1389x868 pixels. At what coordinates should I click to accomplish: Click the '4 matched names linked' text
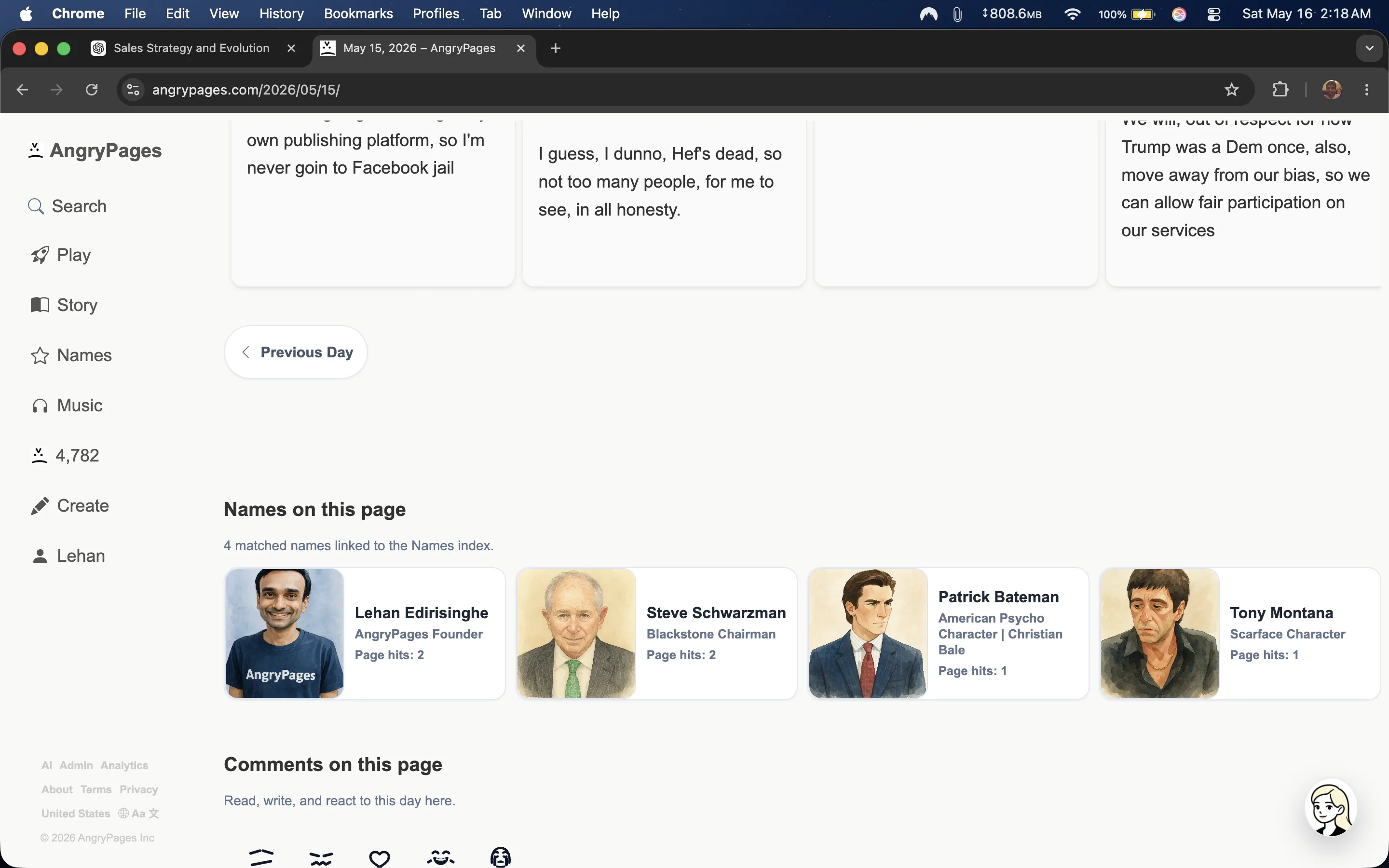[359, 545]
